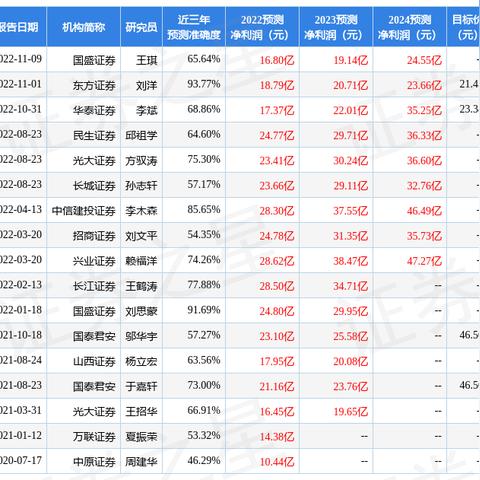Click 2022 profit value 28.62亿
This screenshot has height=480, width=480.
coord(277,261)
